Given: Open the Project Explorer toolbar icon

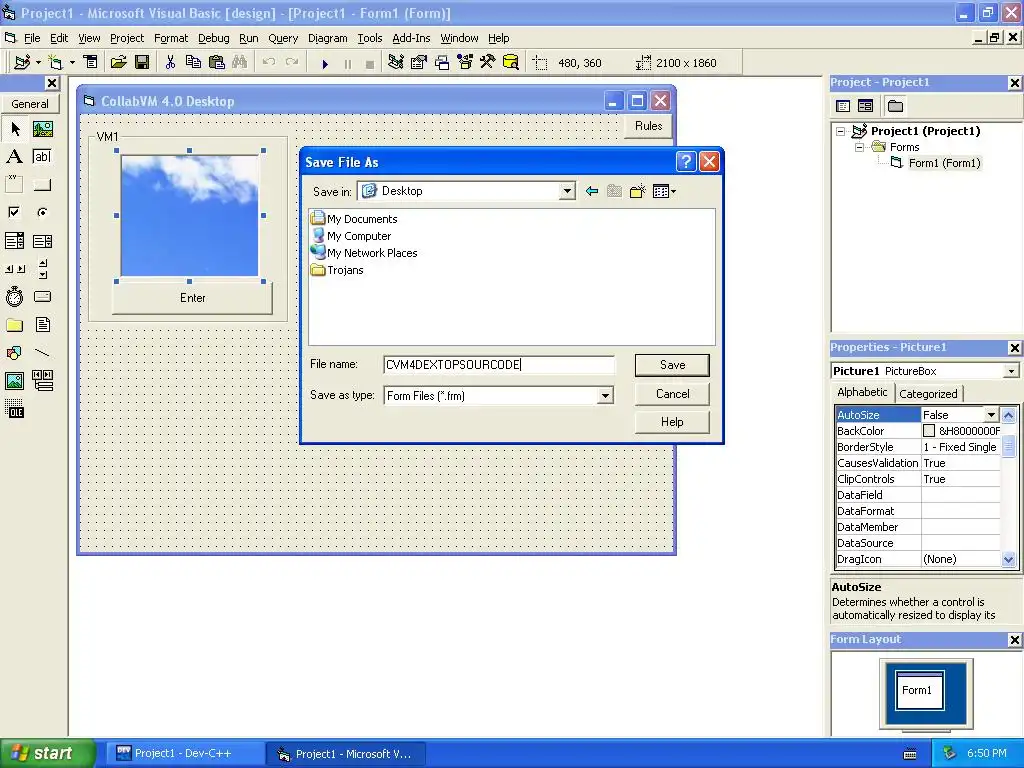Looking at the screenshot, I should 395,63.
